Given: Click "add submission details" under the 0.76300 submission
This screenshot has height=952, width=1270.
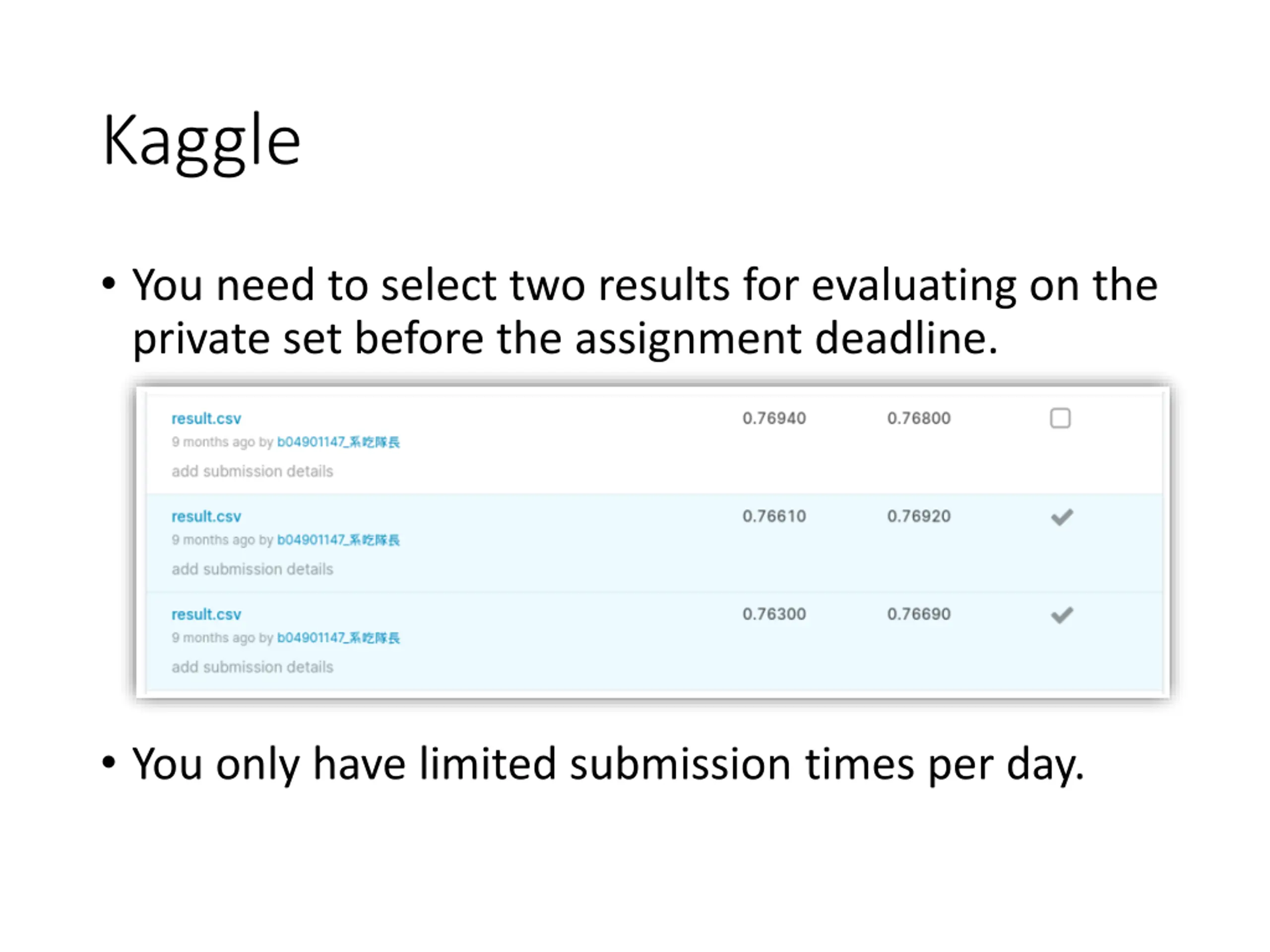Looking at the screenshot, I should pos(252,667).
